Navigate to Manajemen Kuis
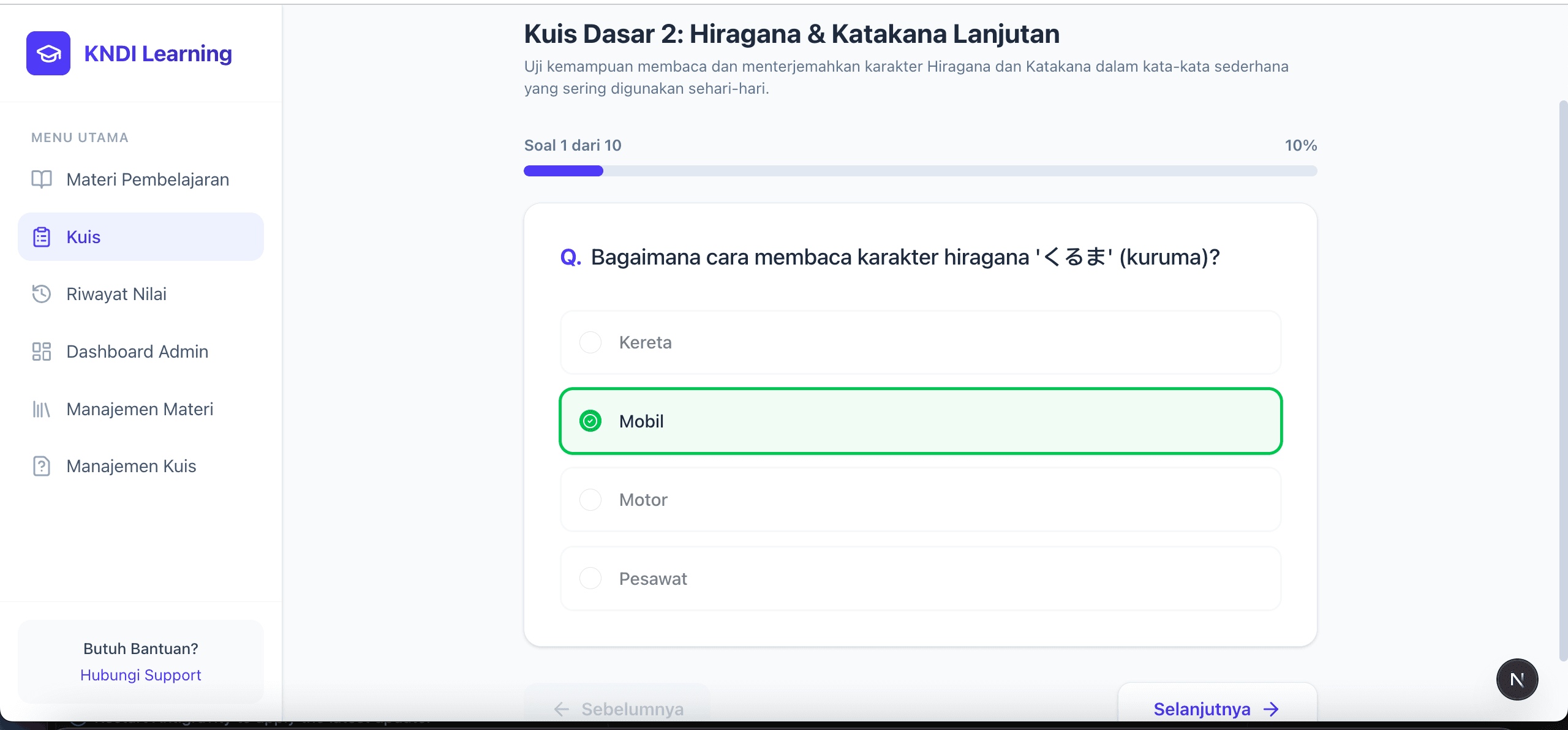 141,466
